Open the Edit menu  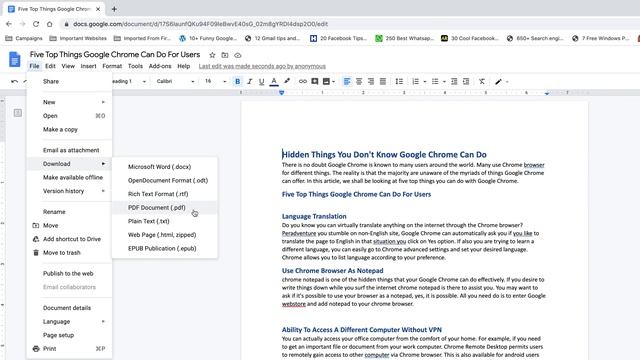pyautogui.click(x=50, y=66)
